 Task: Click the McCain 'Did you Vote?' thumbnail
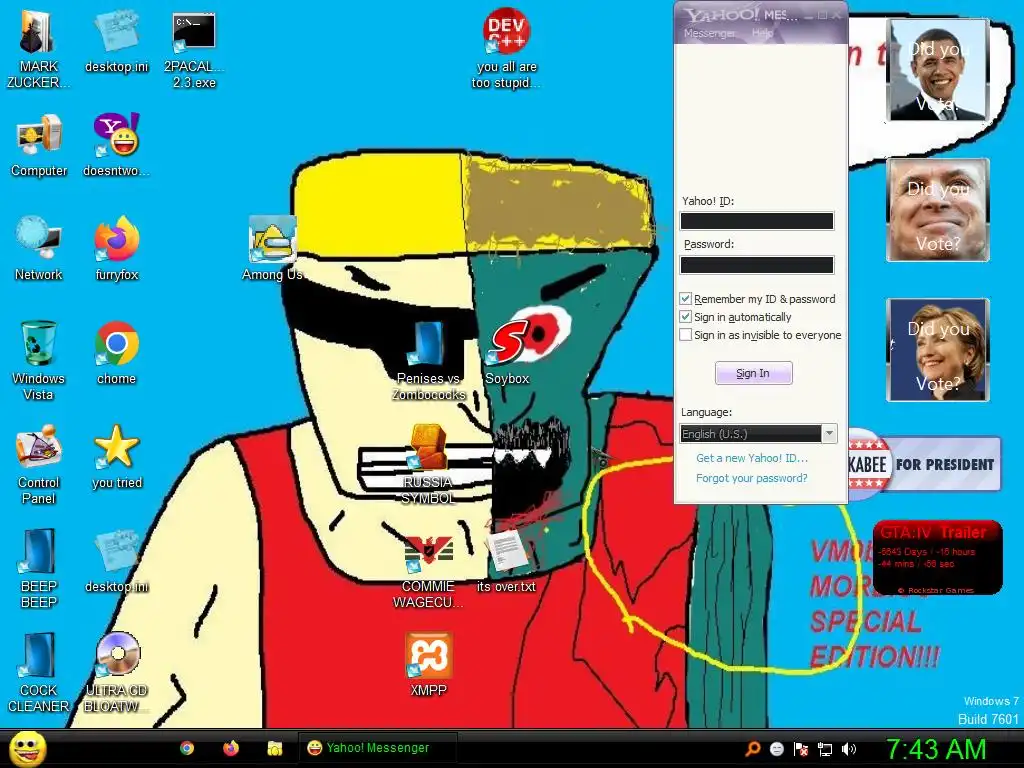click(937, 210)
